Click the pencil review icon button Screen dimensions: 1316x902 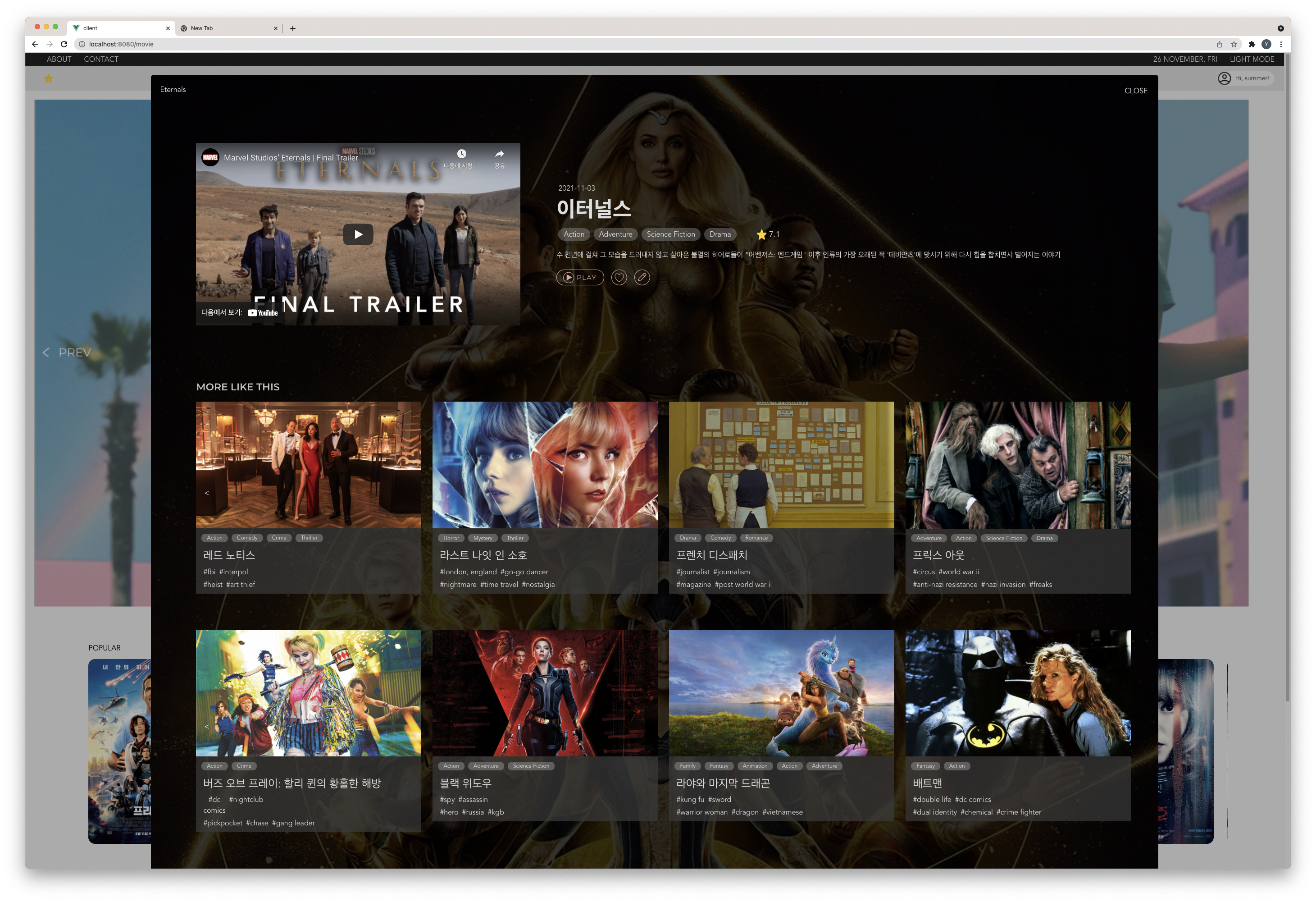(642, 278)
